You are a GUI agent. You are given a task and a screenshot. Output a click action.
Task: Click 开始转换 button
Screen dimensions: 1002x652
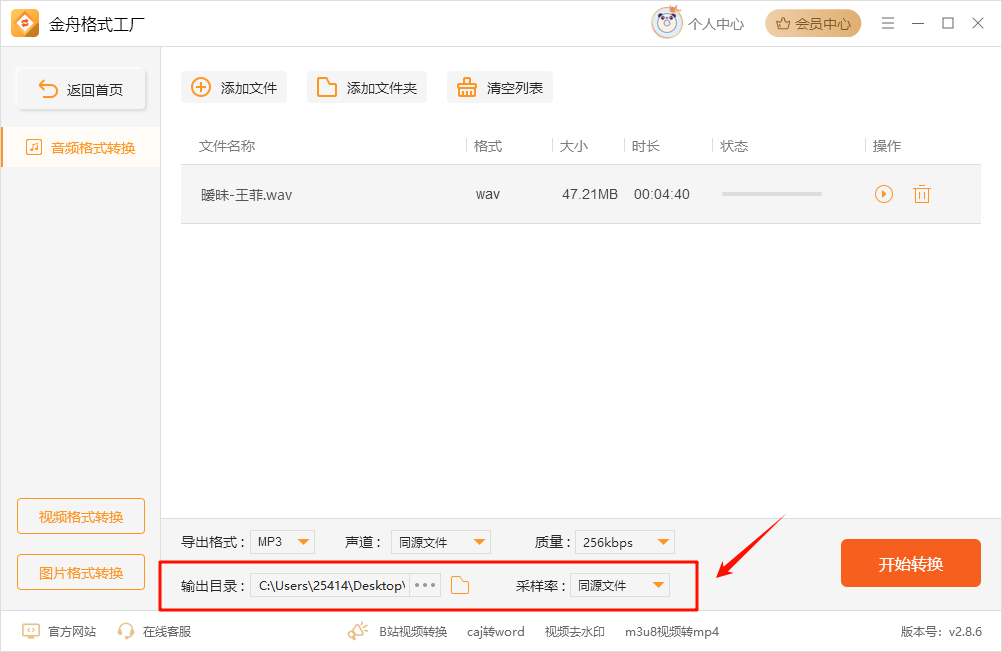[911, 563]
